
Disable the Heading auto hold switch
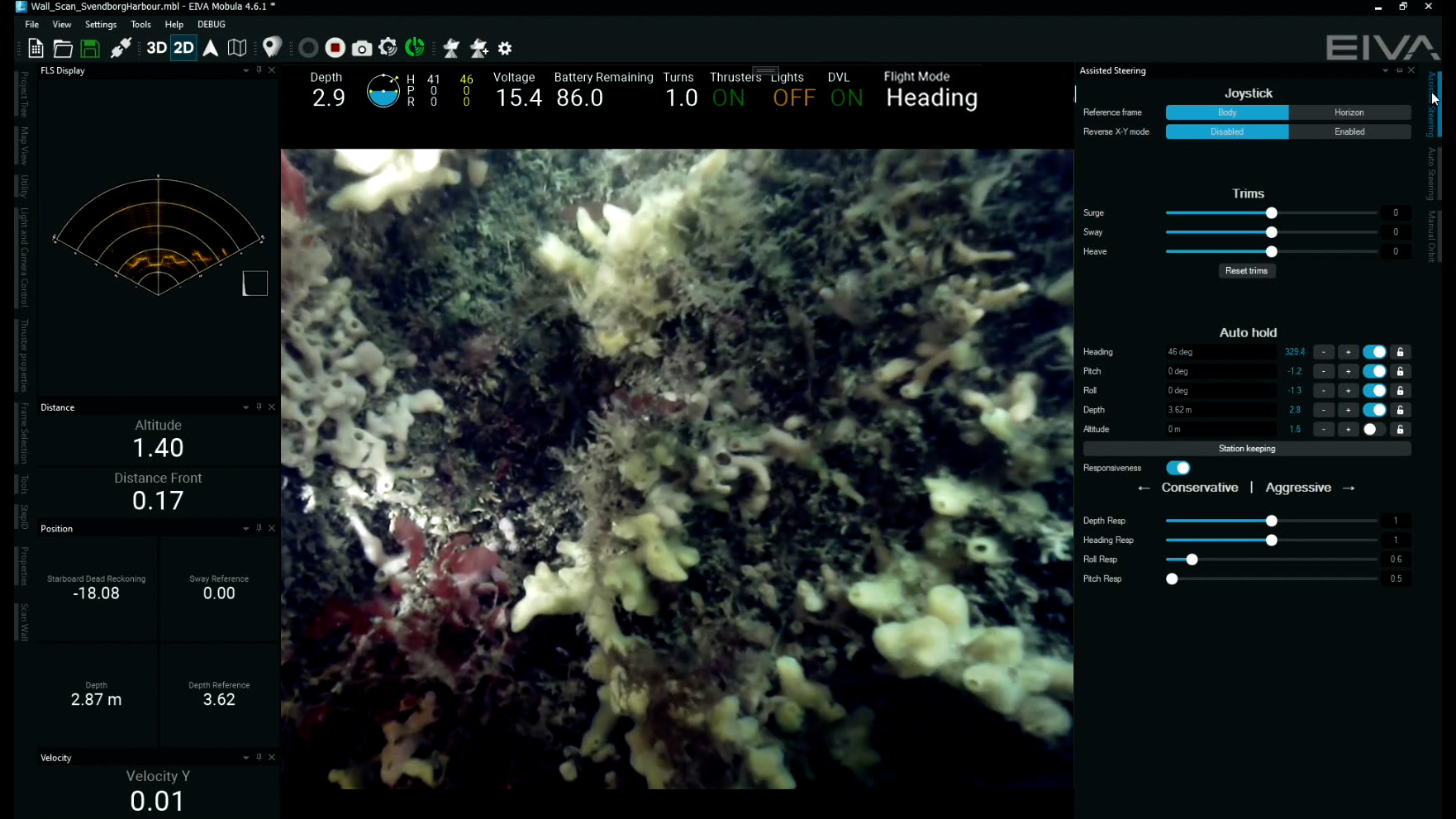pyautogui.click(x=1373, y=352)
